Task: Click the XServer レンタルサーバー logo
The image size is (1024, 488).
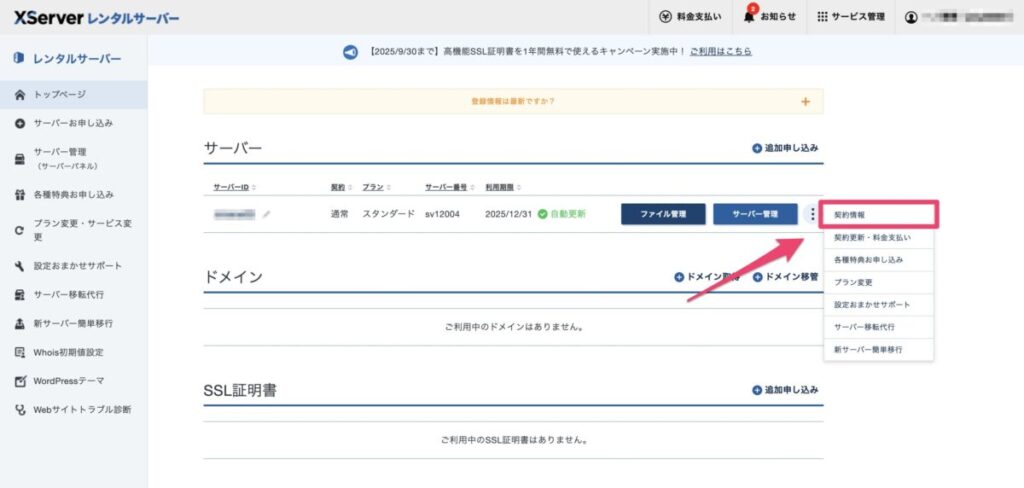Action: tap(96, 18)
